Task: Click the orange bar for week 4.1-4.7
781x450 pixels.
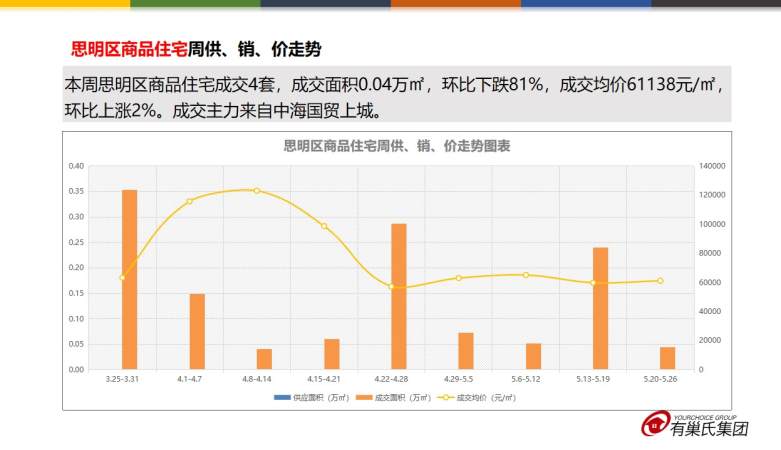Action: (x=197, y=331)
